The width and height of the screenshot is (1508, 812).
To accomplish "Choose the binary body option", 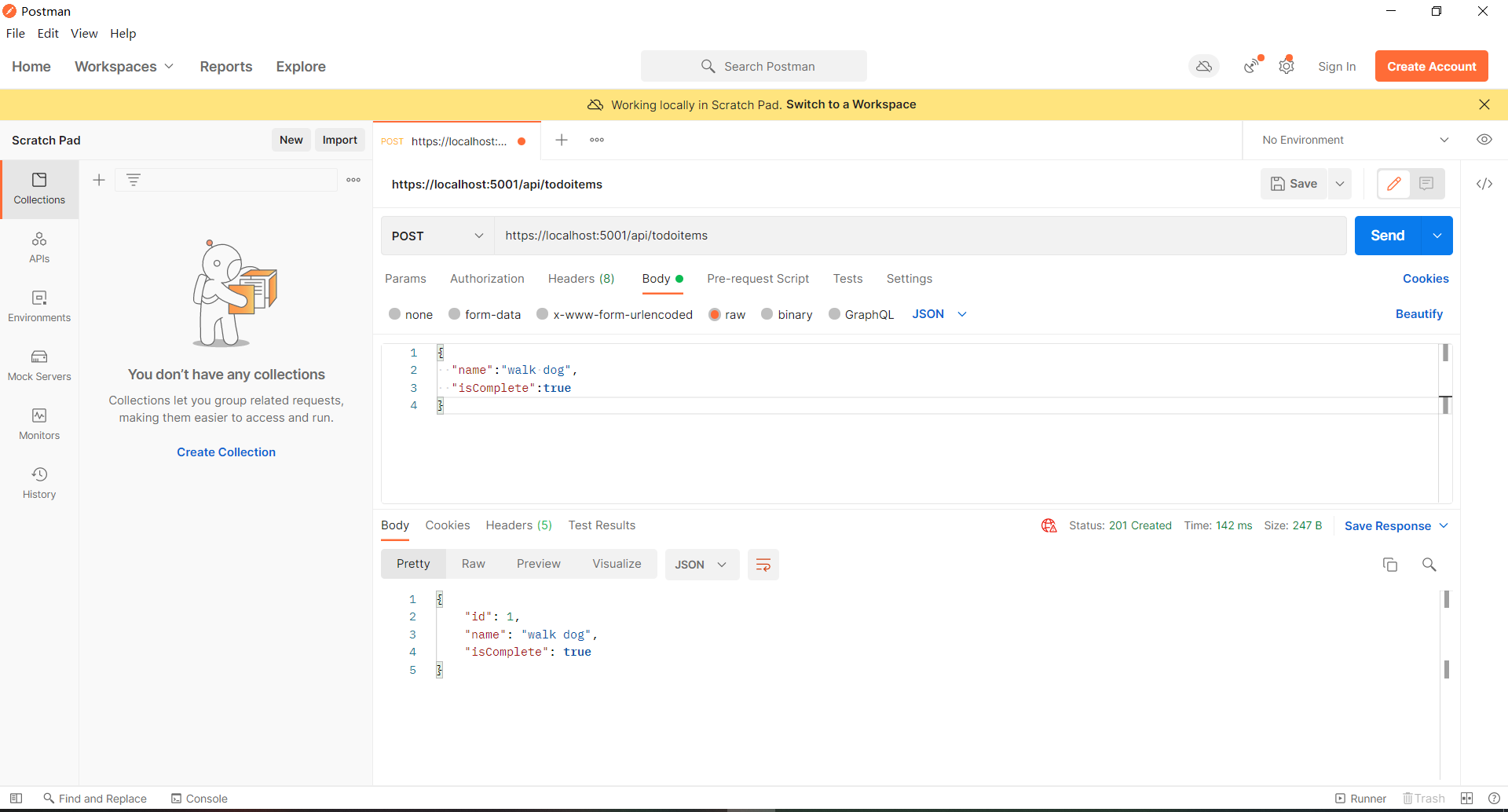I will click(786, 314).
